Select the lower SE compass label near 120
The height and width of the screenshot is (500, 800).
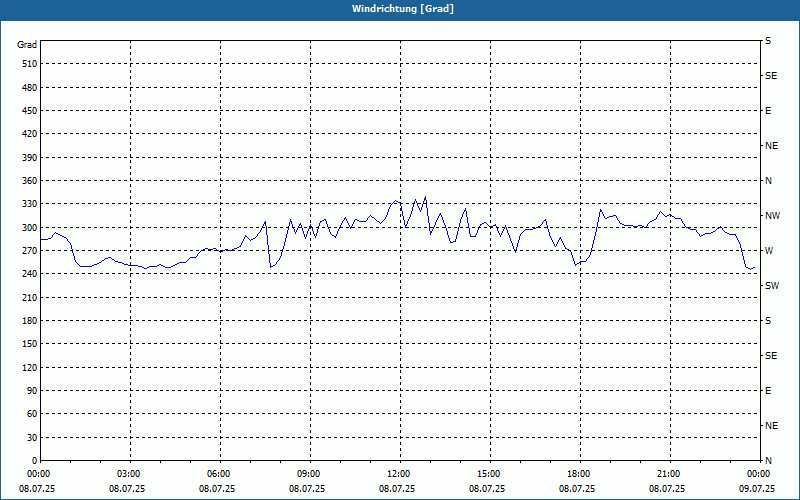(x=771, y=356)
